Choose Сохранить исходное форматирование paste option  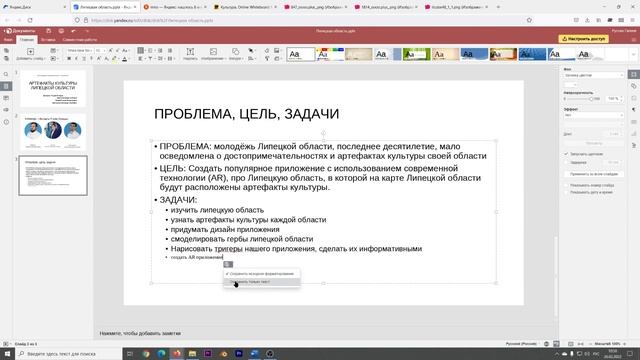262,274
